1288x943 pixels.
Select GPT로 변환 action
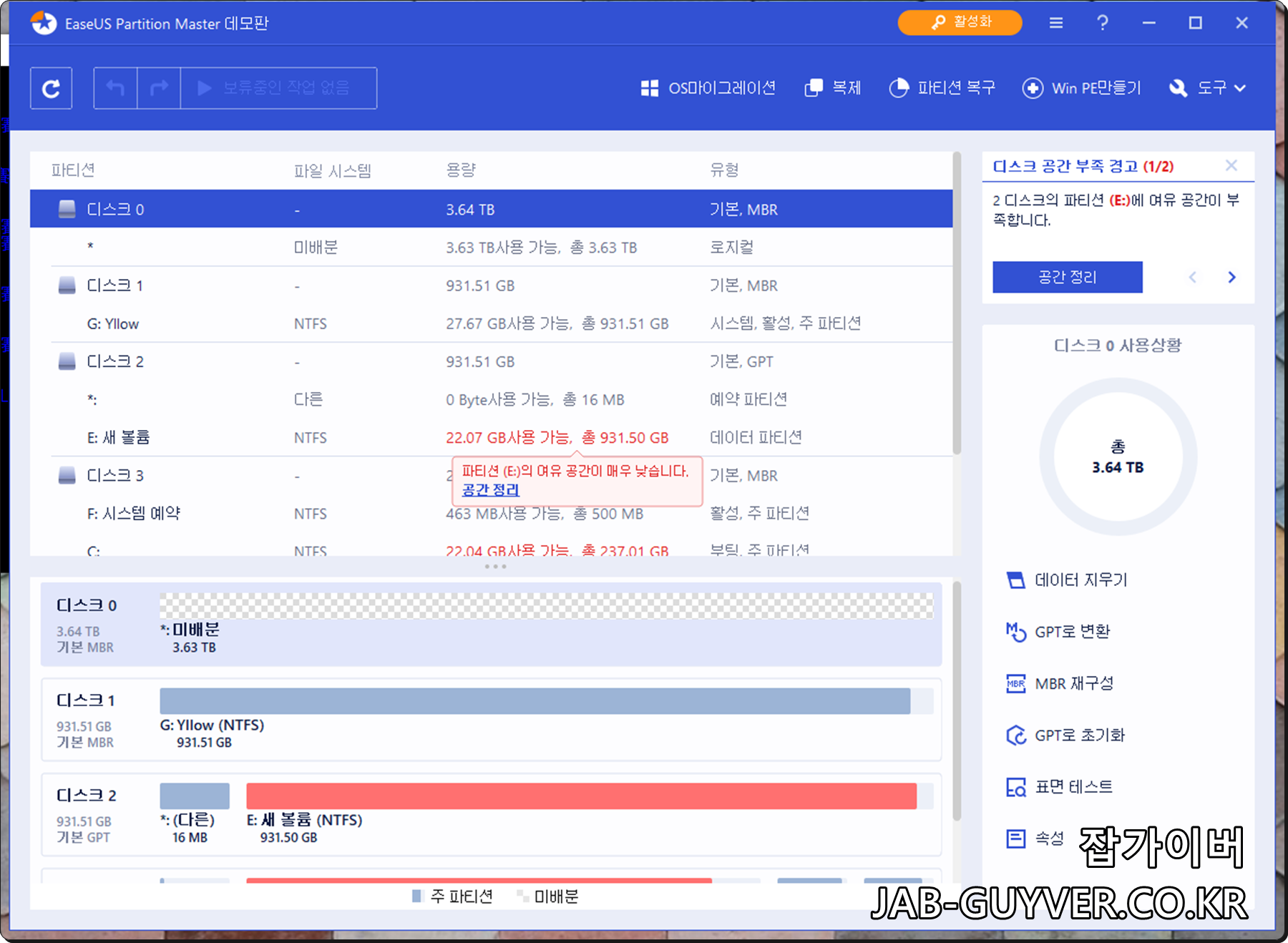pyautogui.click(x=1058, y=632)
